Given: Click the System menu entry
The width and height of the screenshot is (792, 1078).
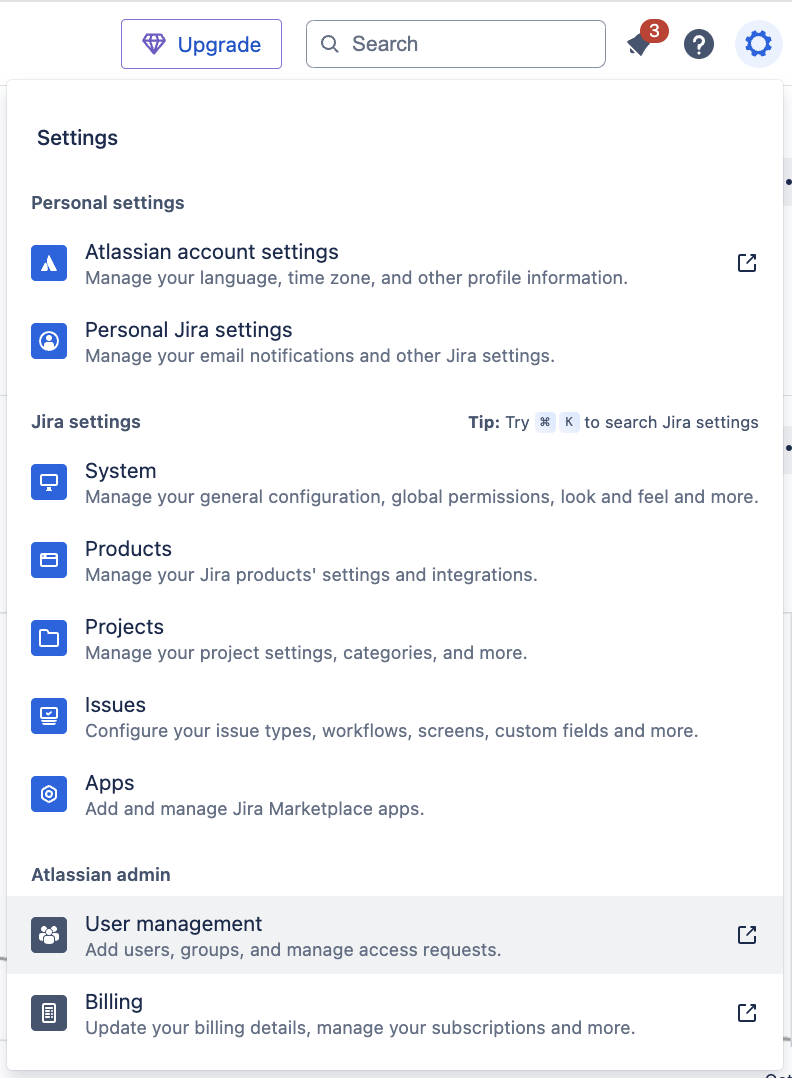Looking at the screenshot, I should click(x=120, y=470).
